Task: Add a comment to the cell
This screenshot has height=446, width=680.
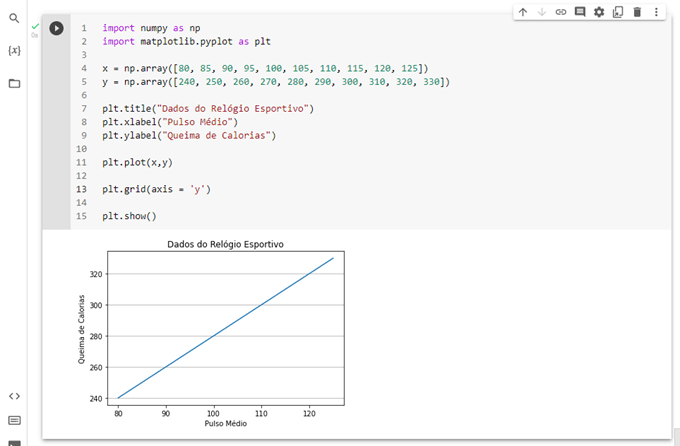Action: [x=580, y=12]
